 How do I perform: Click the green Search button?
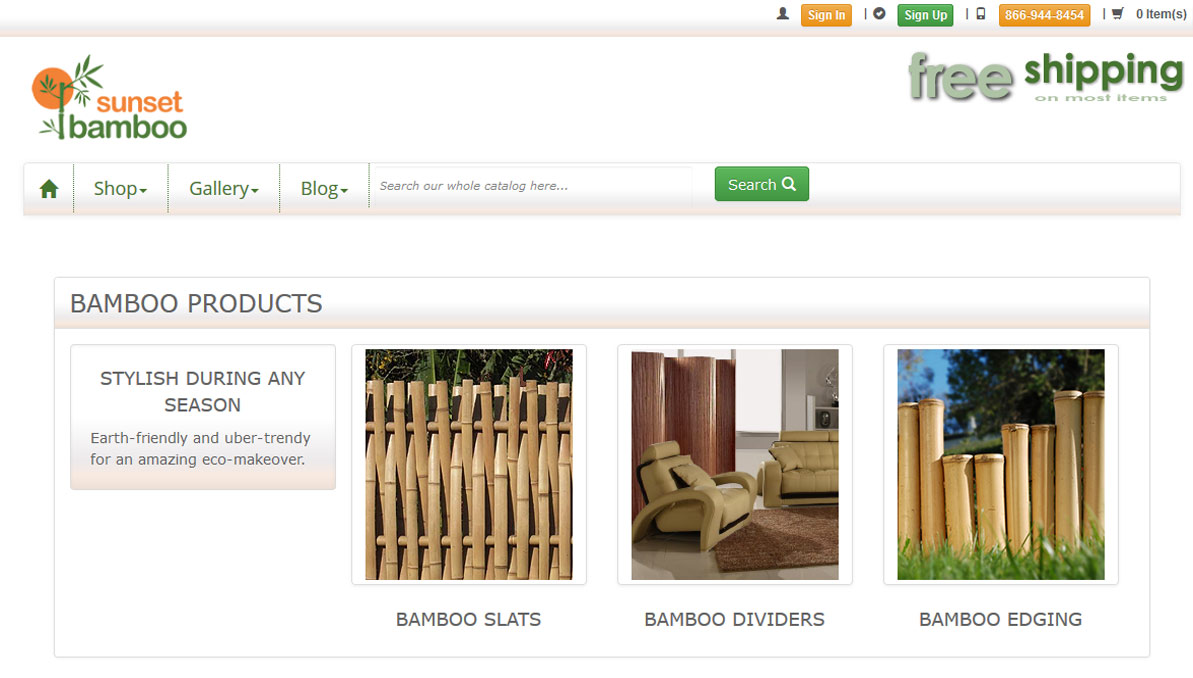(x=762, y=184)
